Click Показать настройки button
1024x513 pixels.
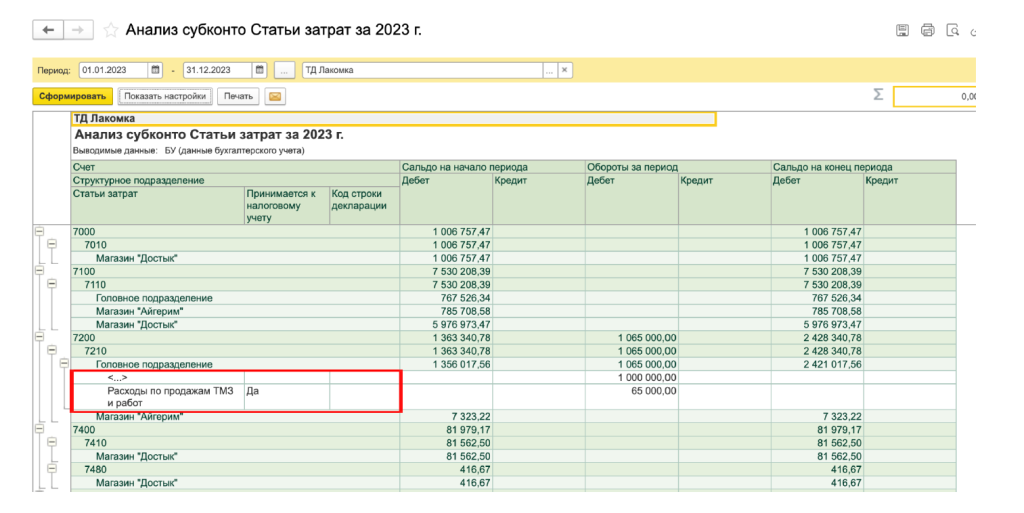click(165, 97)
